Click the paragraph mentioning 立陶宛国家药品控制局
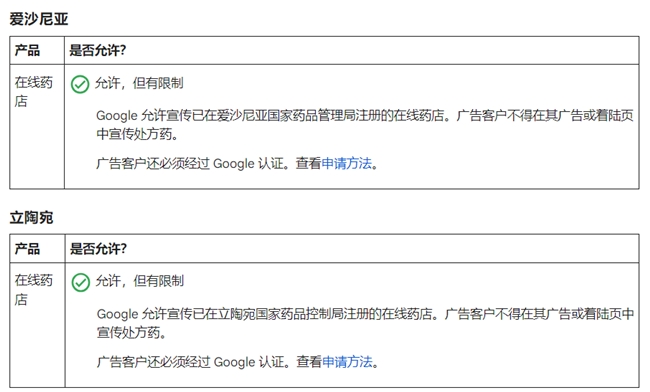Screen dimensions: 650x392 (x=365, y=323)
